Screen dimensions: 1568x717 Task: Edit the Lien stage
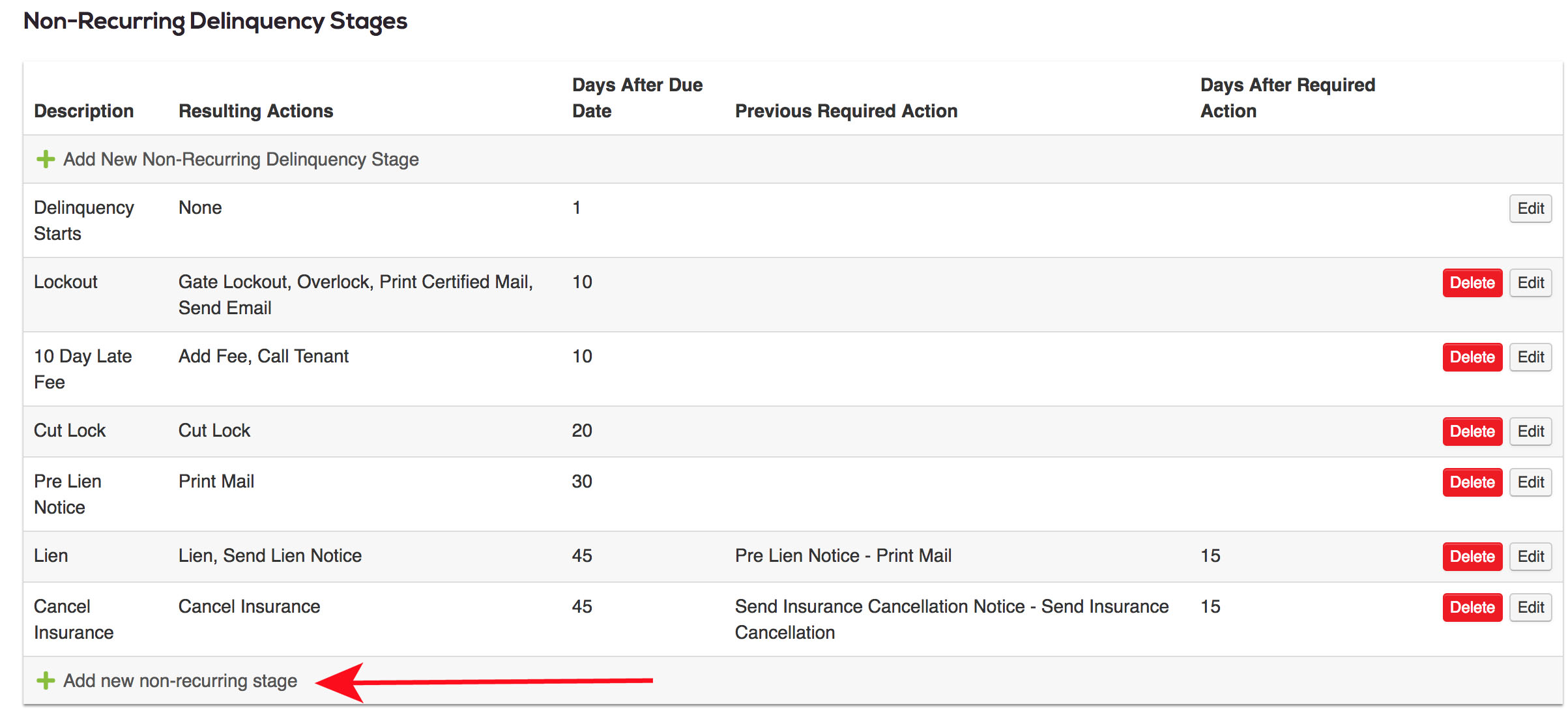click(x=1530, y=557)
